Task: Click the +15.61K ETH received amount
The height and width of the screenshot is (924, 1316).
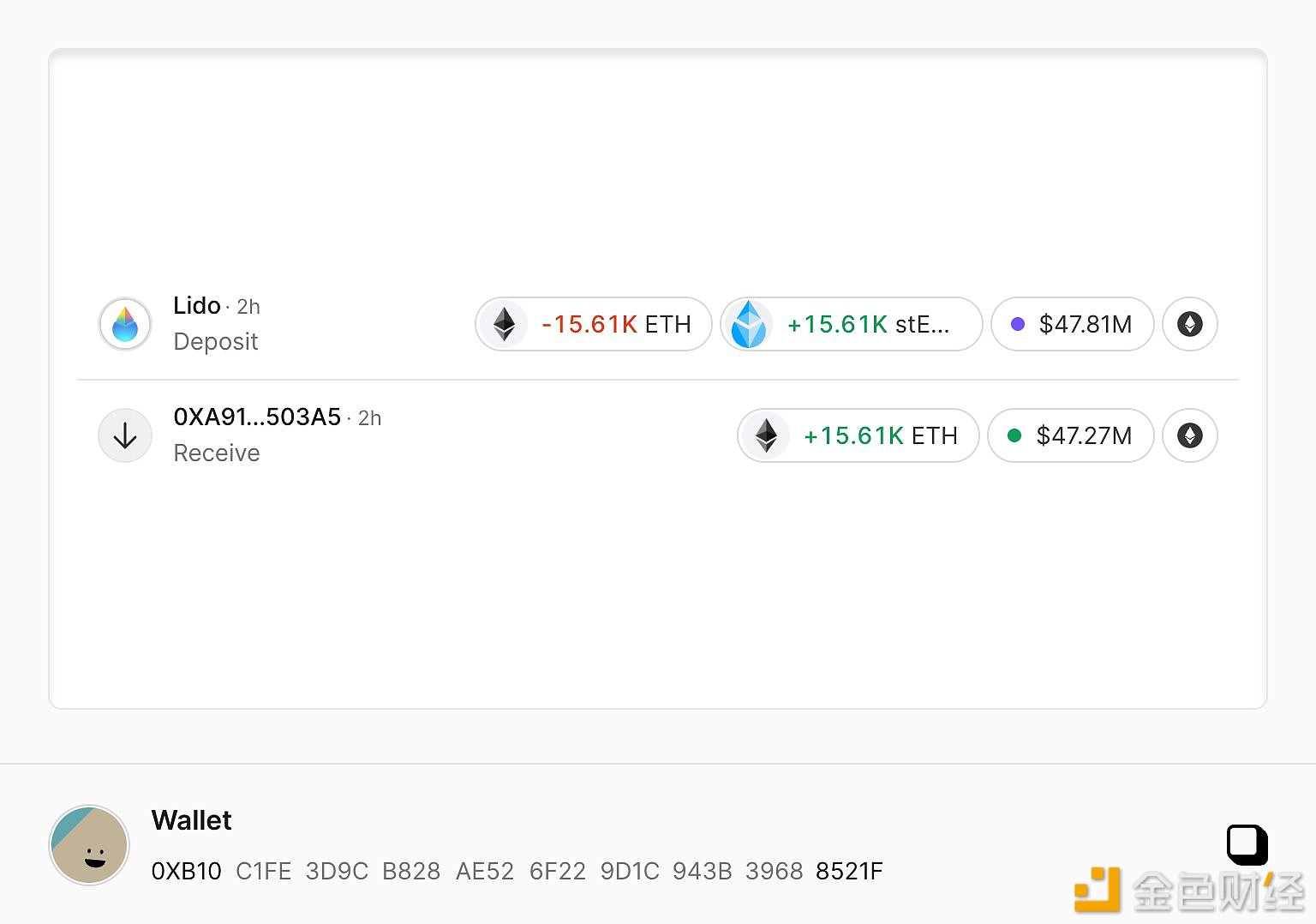Action: (880, 435)
